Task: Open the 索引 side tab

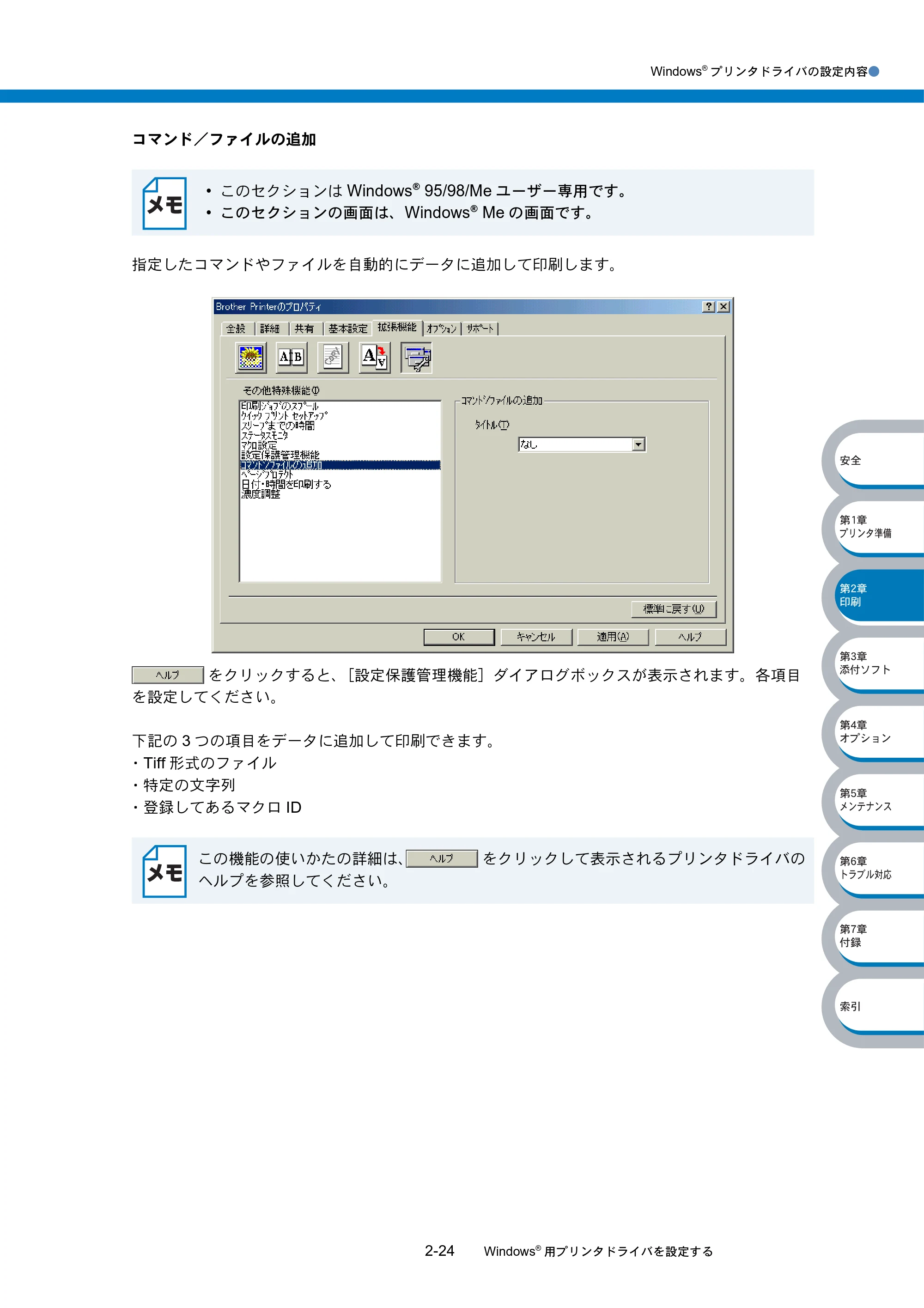Action: point(879,1007)
